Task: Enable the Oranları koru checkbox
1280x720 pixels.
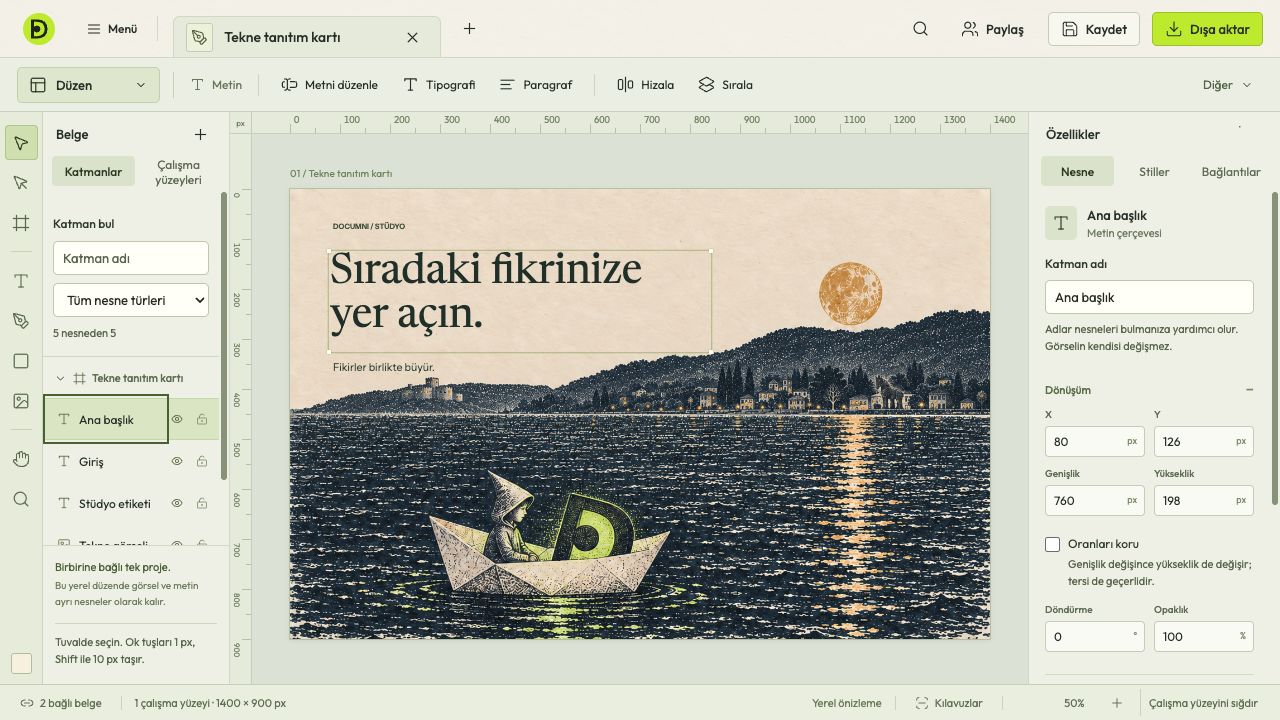Action: (1052, 544)
